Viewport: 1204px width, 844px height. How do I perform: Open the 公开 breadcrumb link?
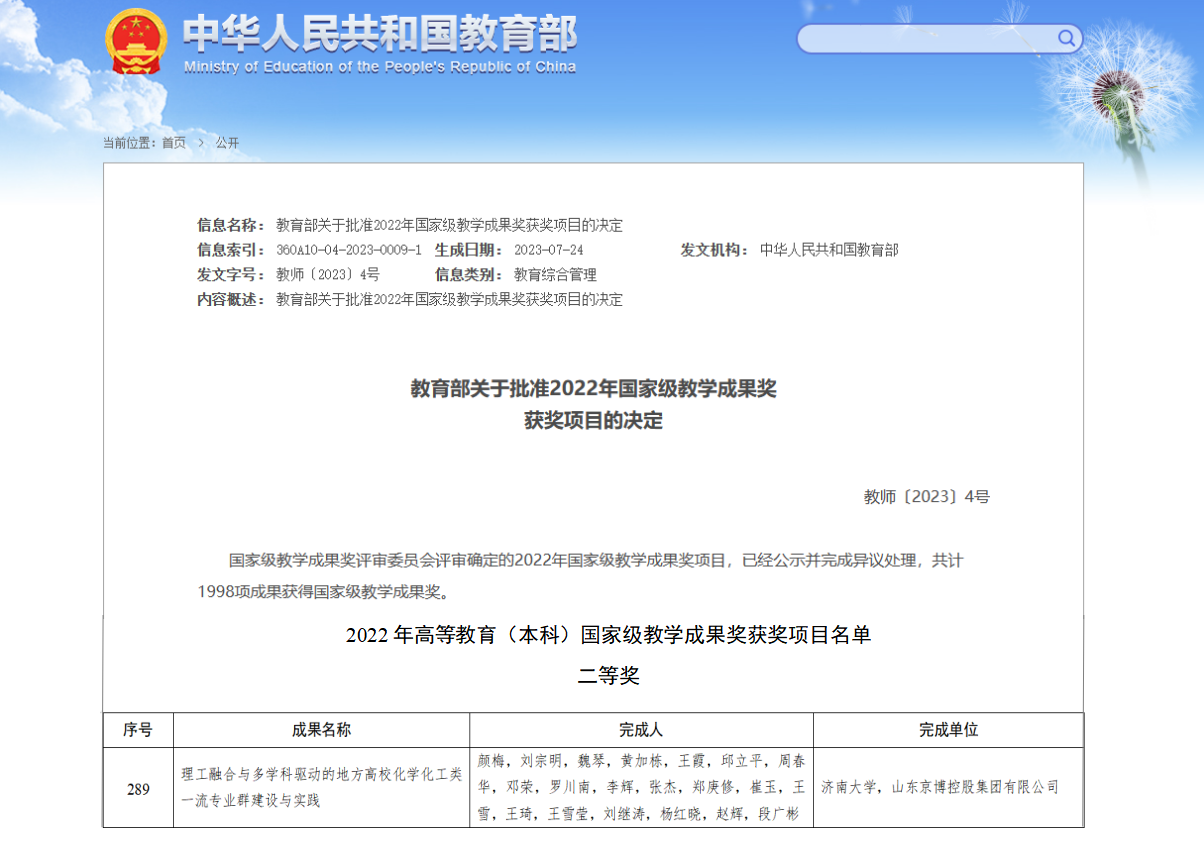(227, 143)
